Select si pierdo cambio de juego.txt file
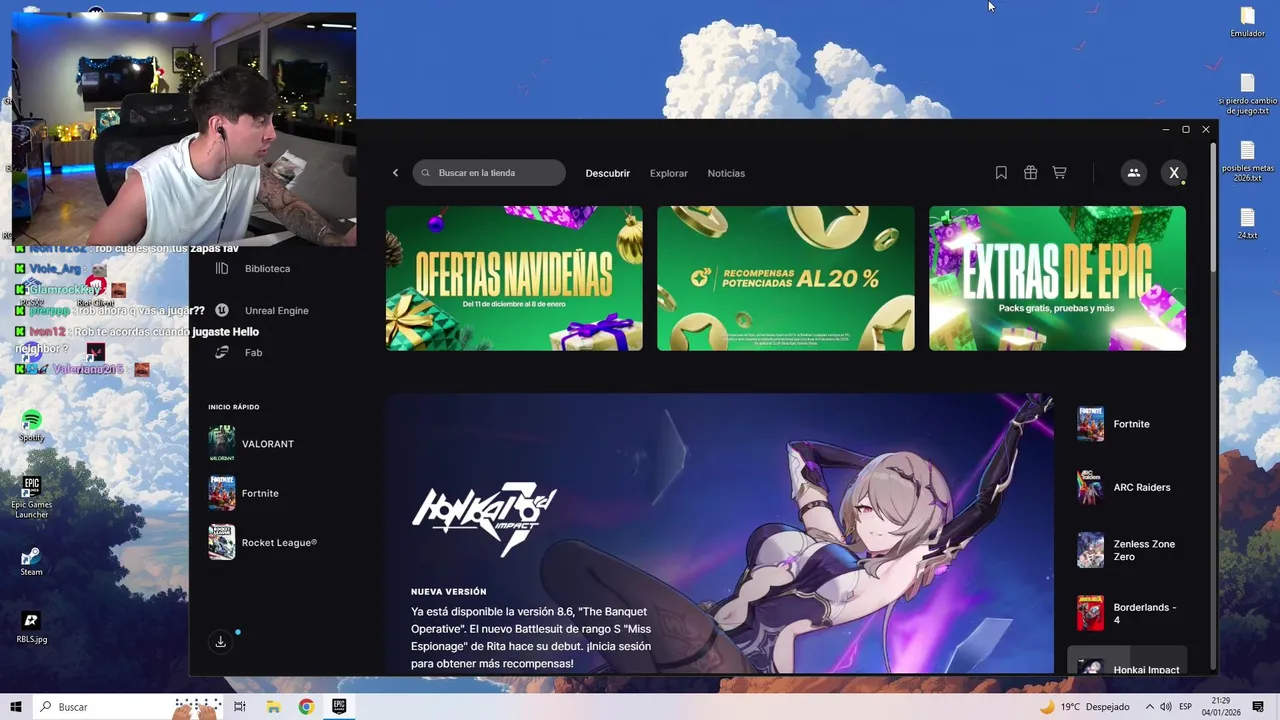 click(1247, 95)
